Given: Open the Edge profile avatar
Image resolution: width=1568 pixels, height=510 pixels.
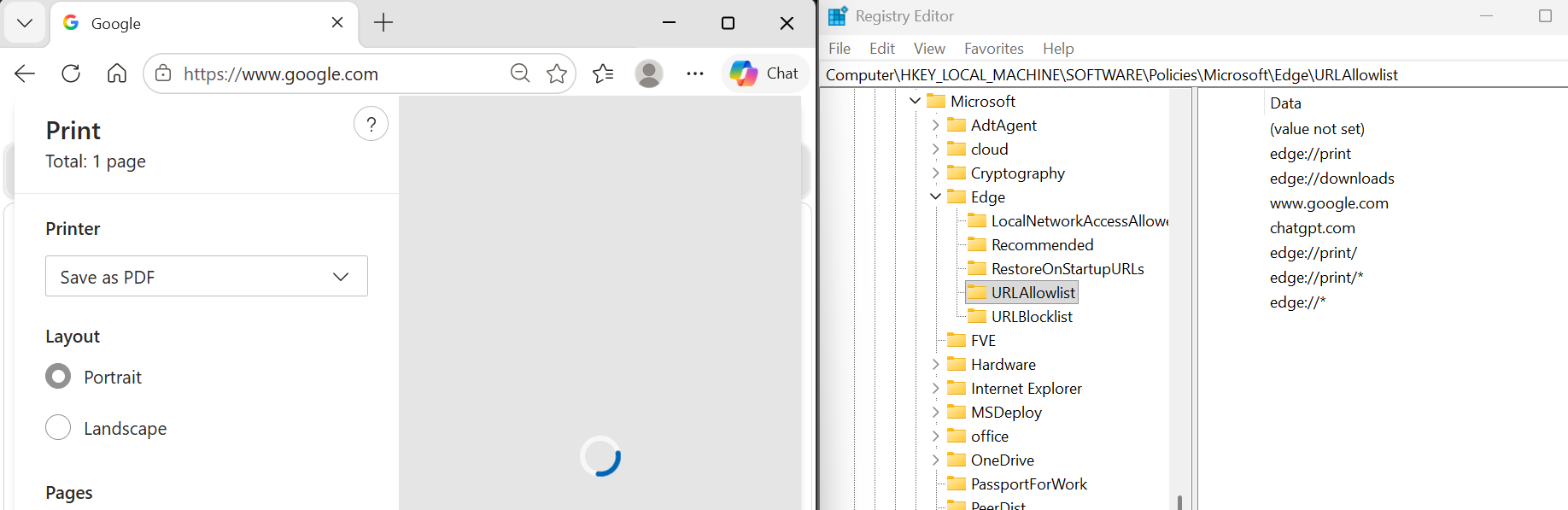Looking at the screenshot, I should (649, 73).
